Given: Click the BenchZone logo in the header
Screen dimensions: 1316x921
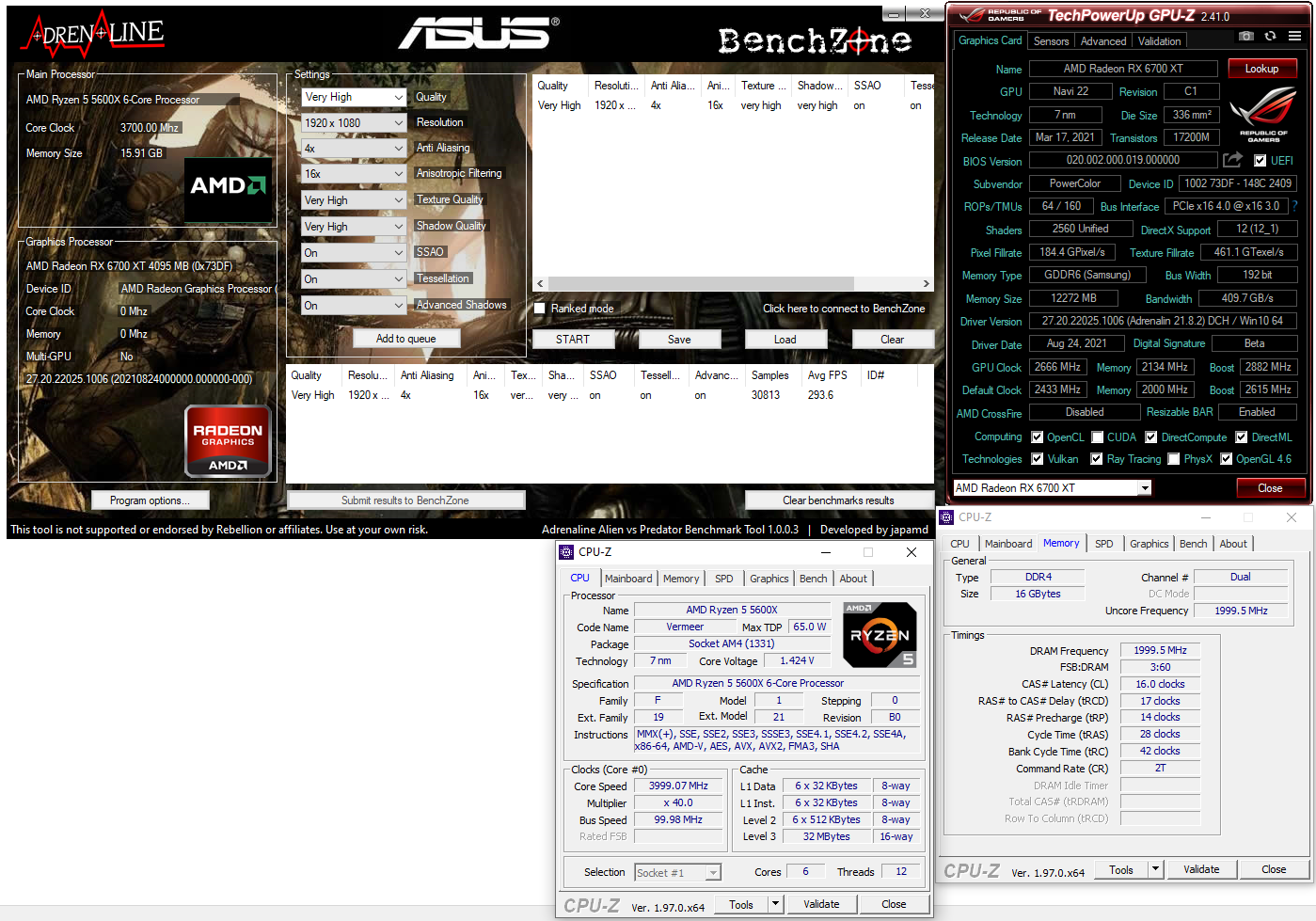Looking at the screenshot, I should 815,40.
